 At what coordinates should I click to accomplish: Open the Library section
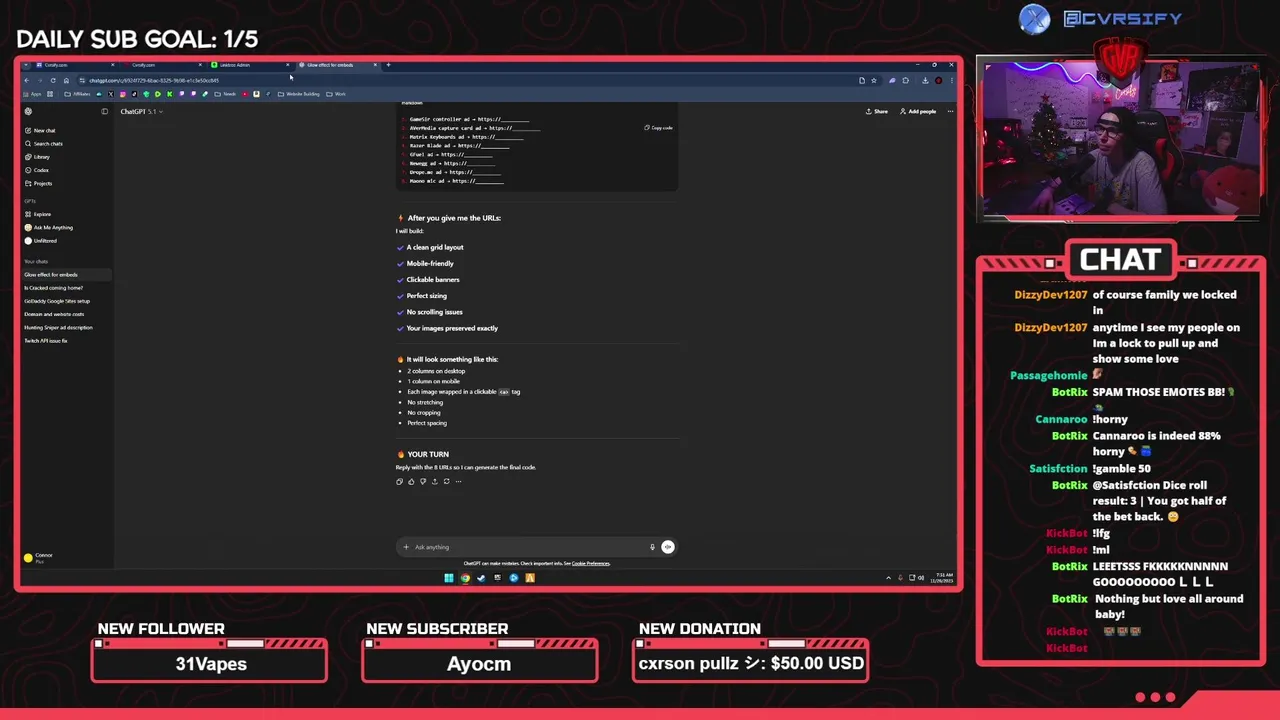(x=38, y=157)
